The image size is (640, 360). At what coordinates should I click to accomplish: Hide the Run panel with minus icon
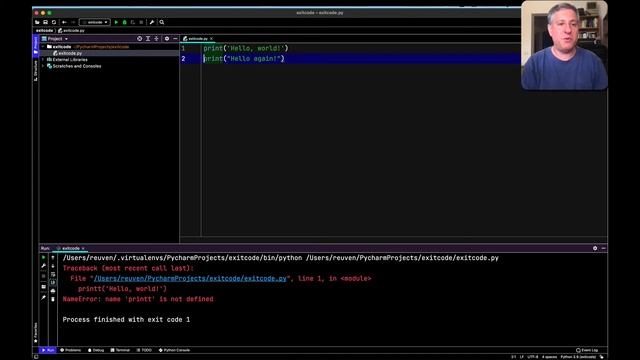point(603,248)
